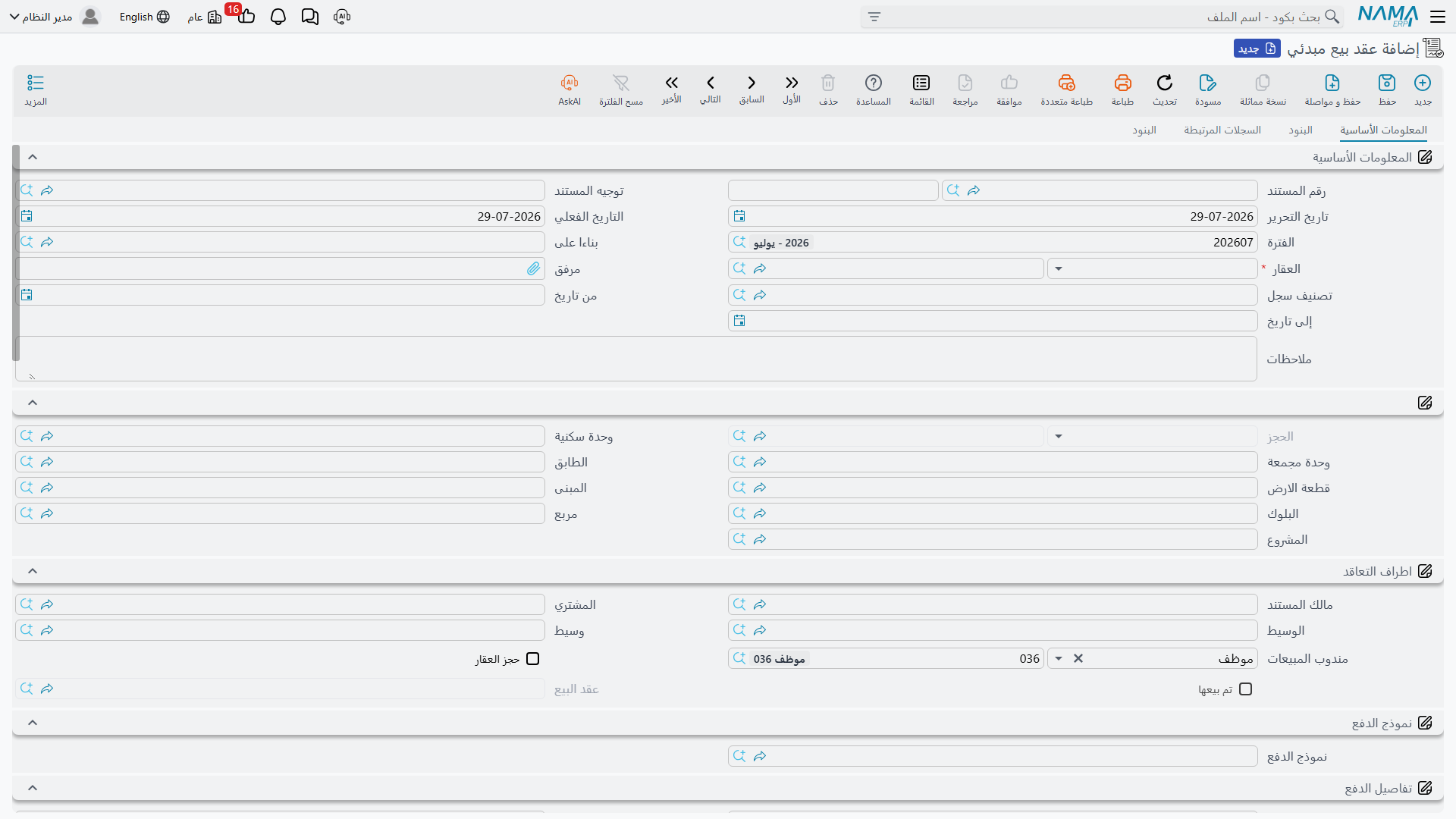This screenshot has width=1456, height=819.
Task: Toggle the حجز العقار checkbox
Action: (533, 658)
